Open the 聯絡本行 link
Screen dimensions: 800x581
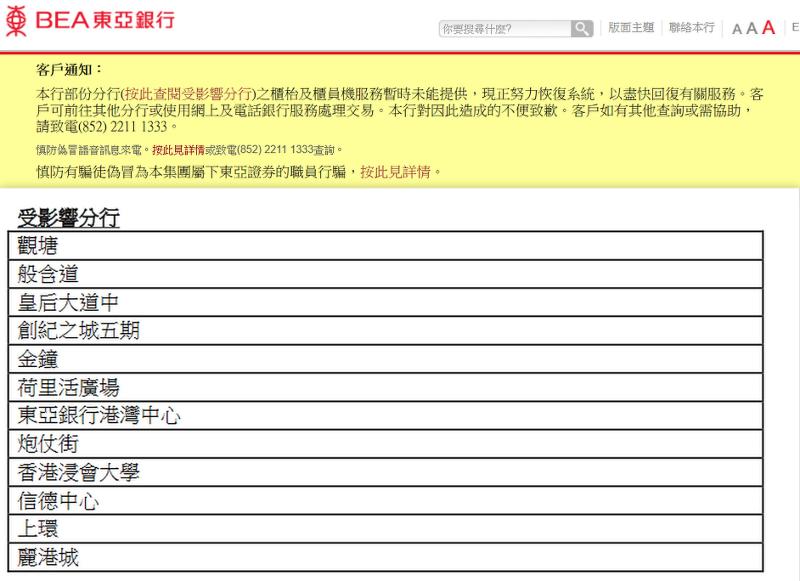(x=691, y=28)
